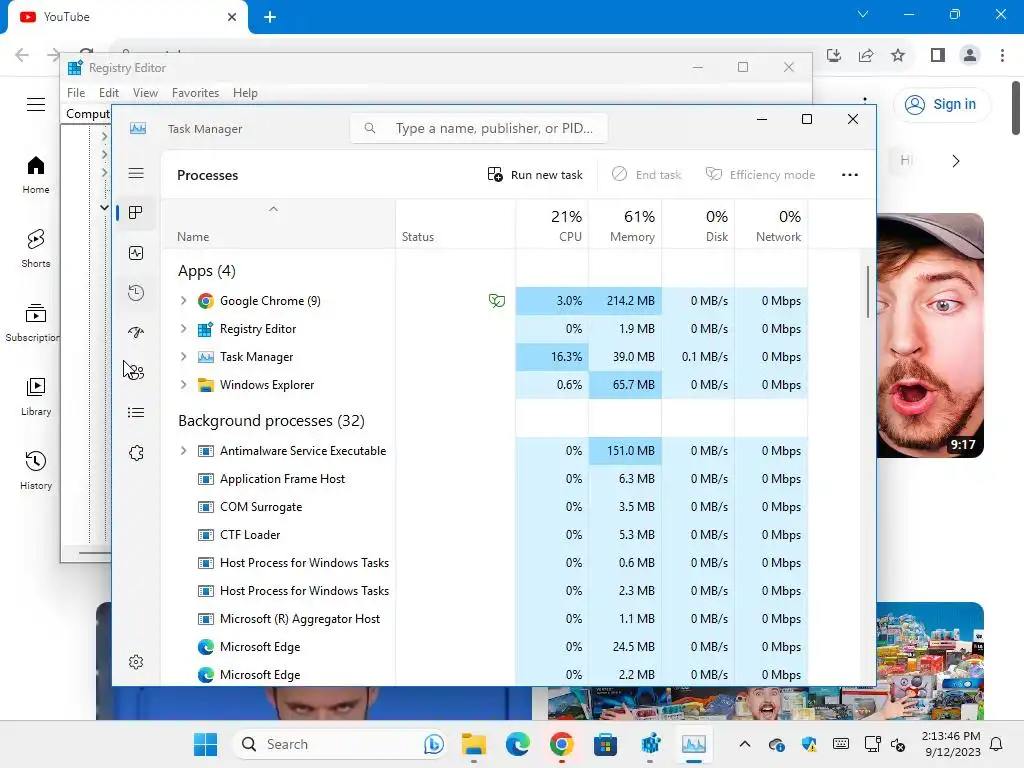
Task: Click the Windows taskbar Search box
Action: 339,744
